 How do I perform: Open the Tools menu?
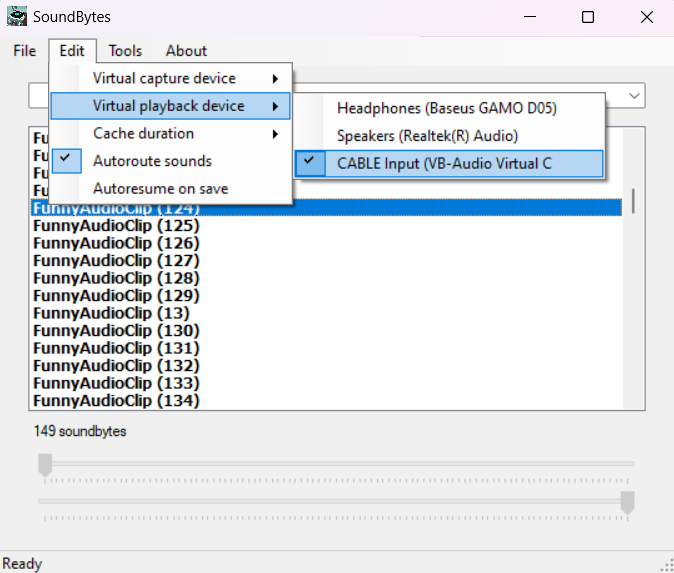tap(125, 51)
